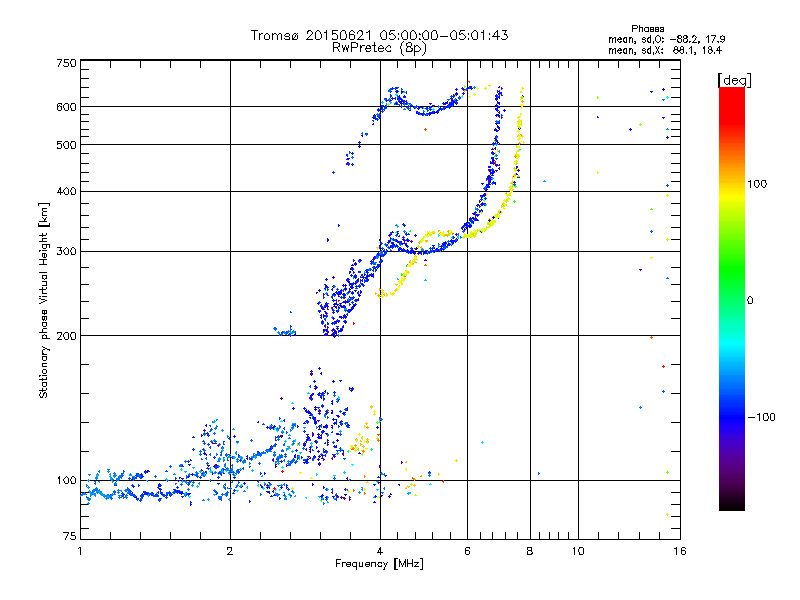
Task: Click the y-axis tick label '600'
Action: 66,107
